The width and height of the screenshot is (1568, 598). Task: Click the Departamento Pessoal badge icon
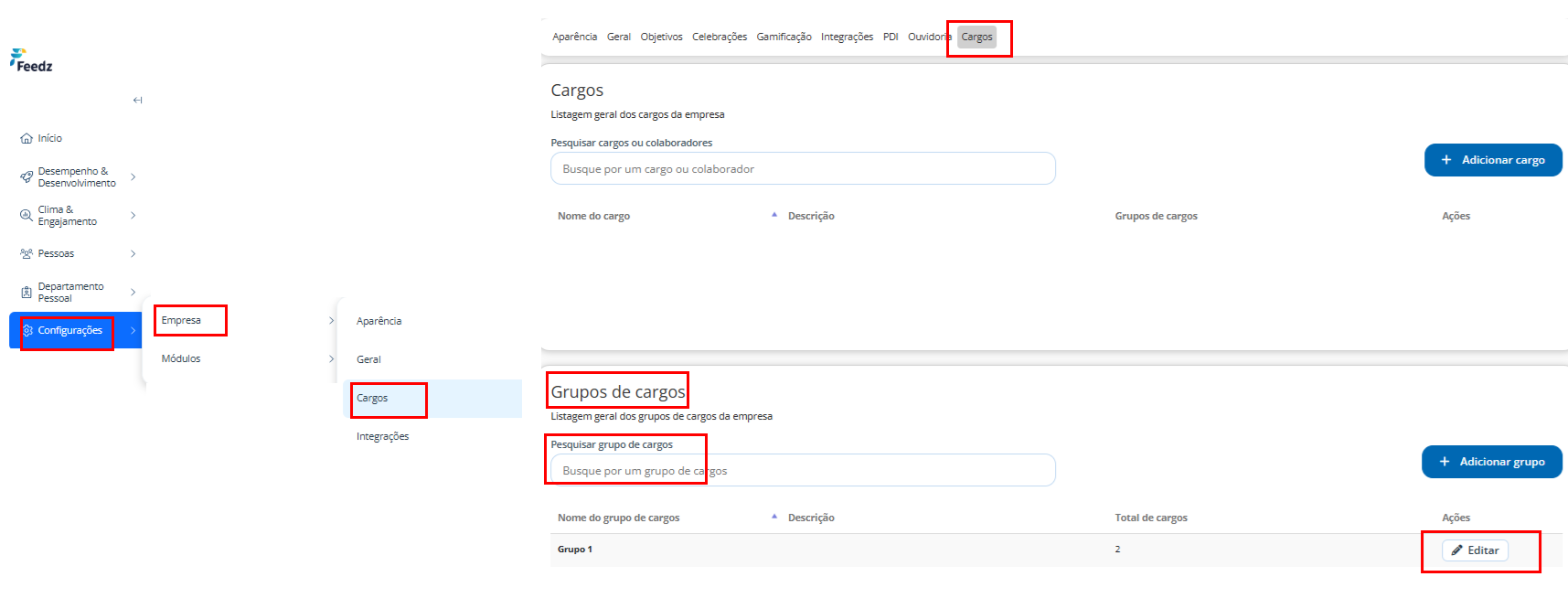tap(27, 293)
